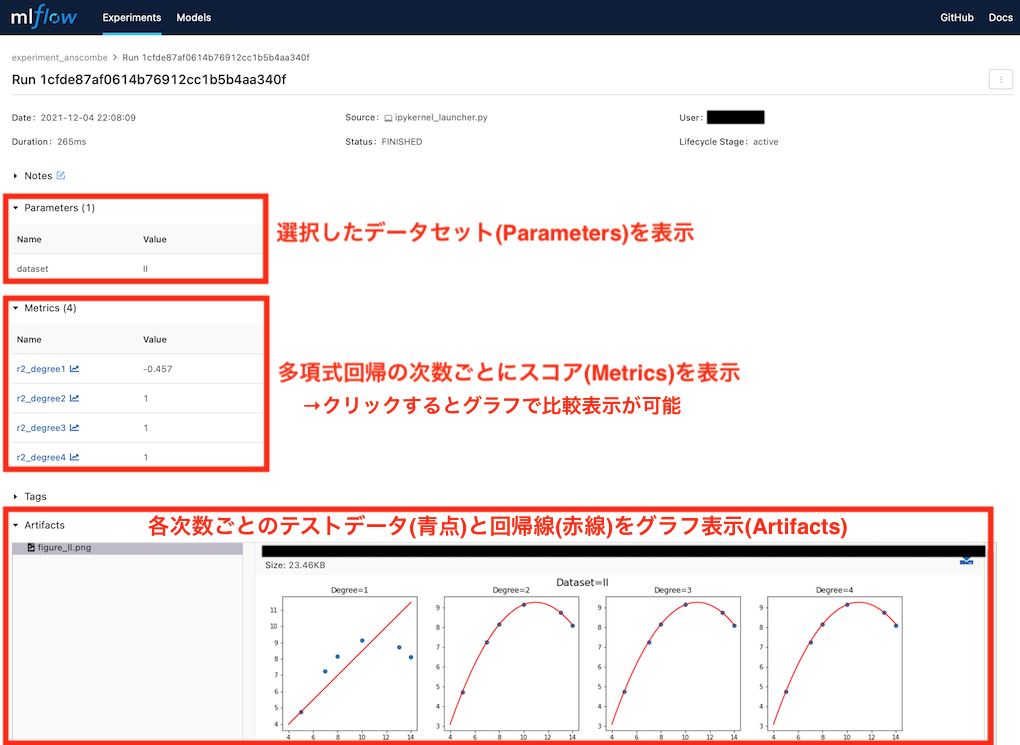
Task: Collapse the Parameters section
Action: tap(17, 207)
